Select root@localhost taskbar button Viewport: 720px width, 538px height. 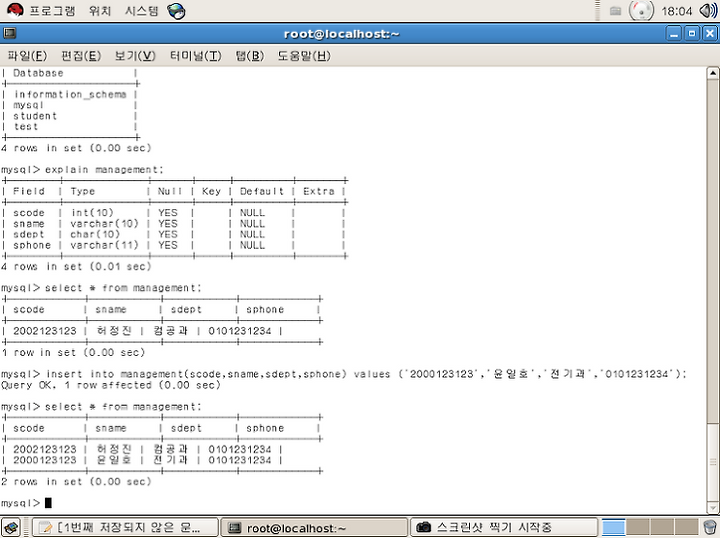pyautogui.click(x=314, y=527)
